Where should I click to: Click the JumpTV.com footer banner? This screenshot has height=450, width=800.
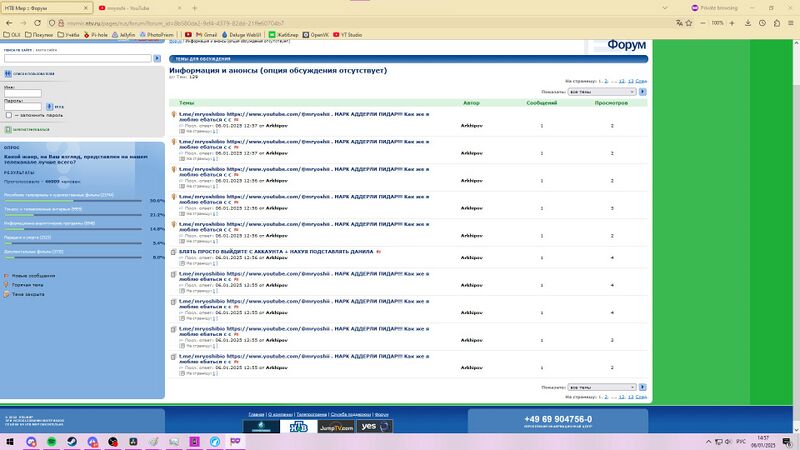pos(336,427)
